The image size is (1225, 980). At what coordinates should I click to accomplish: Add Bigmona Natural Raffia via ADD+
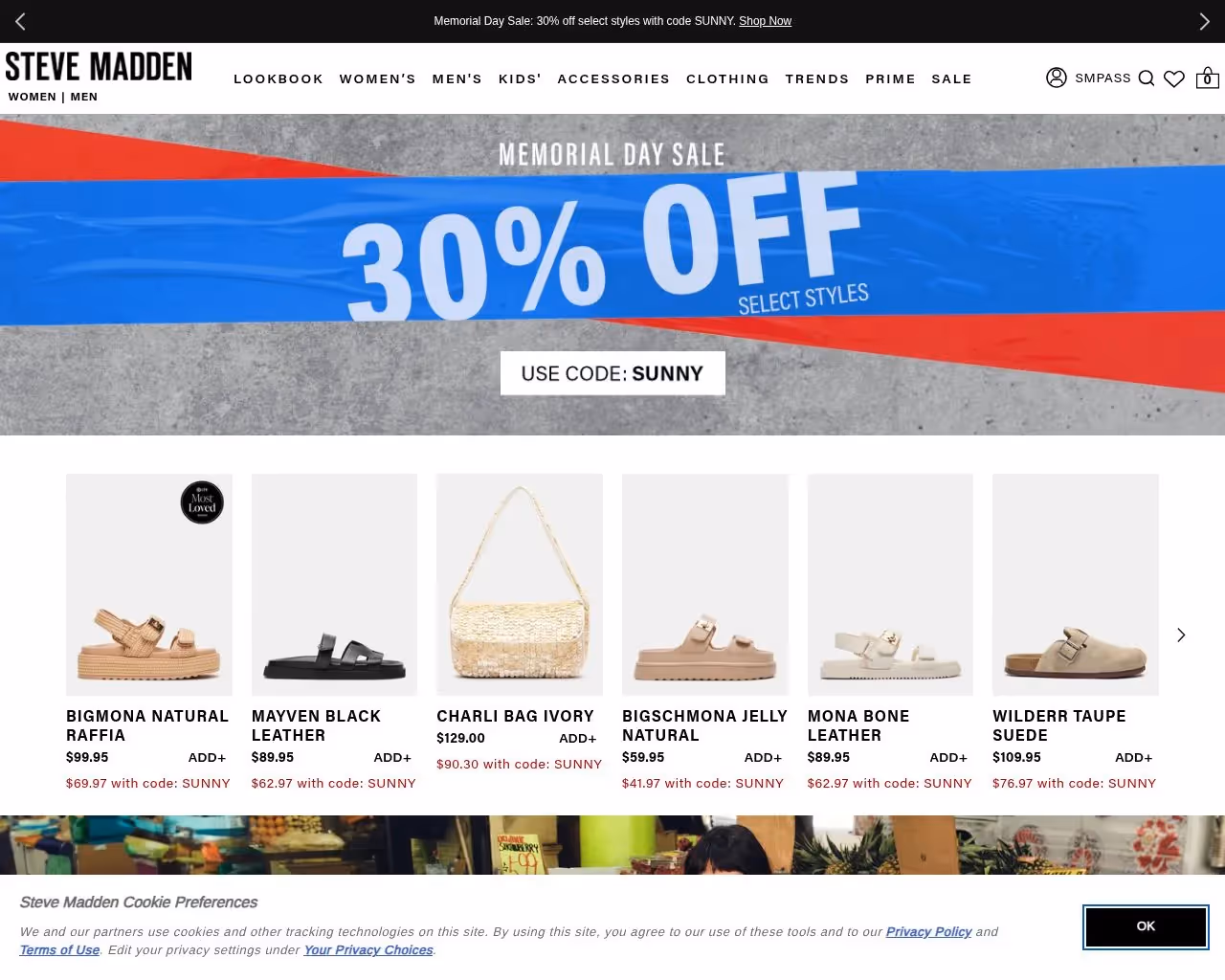tap(208, 757)
